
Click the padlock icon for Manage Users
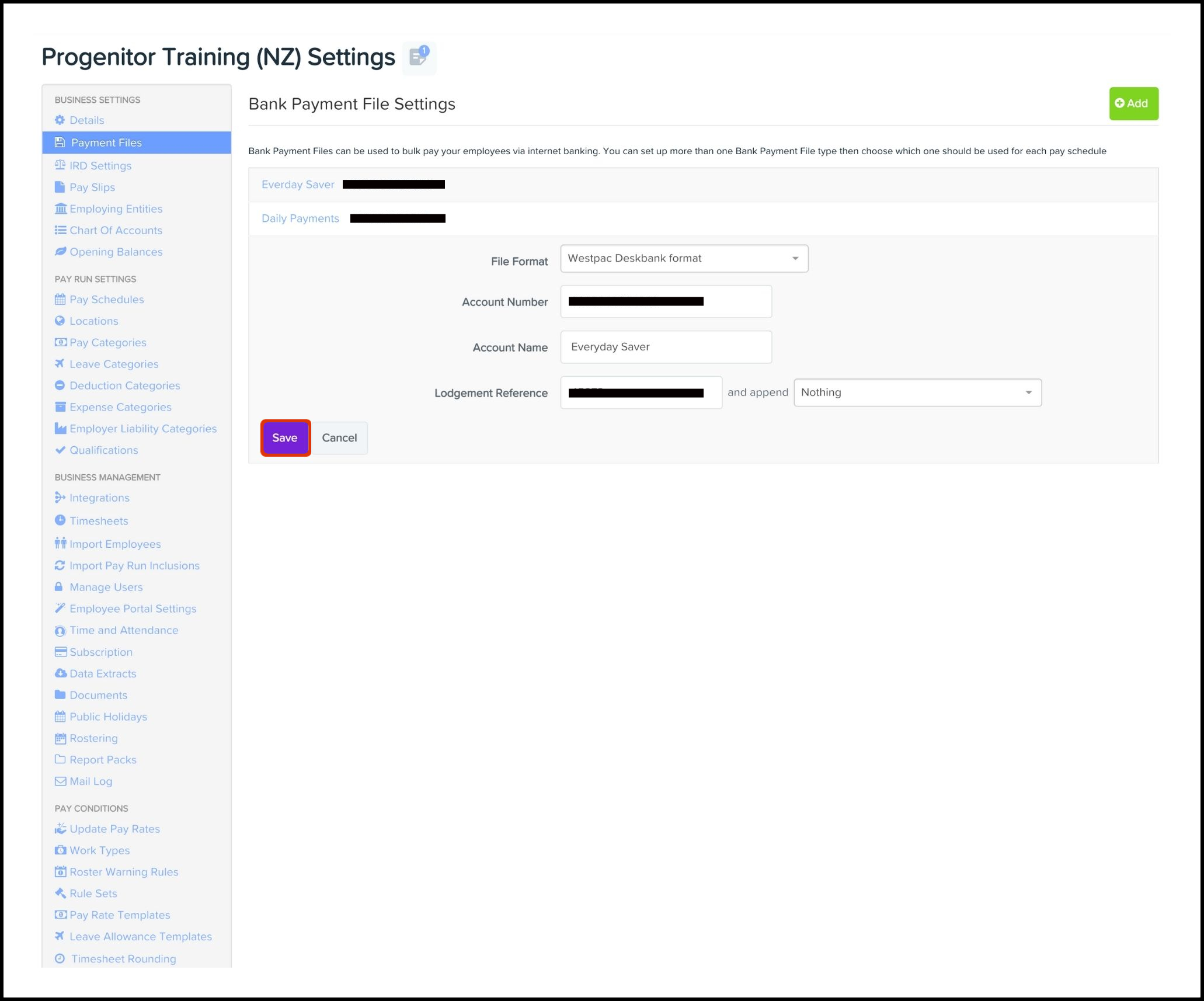59,587
